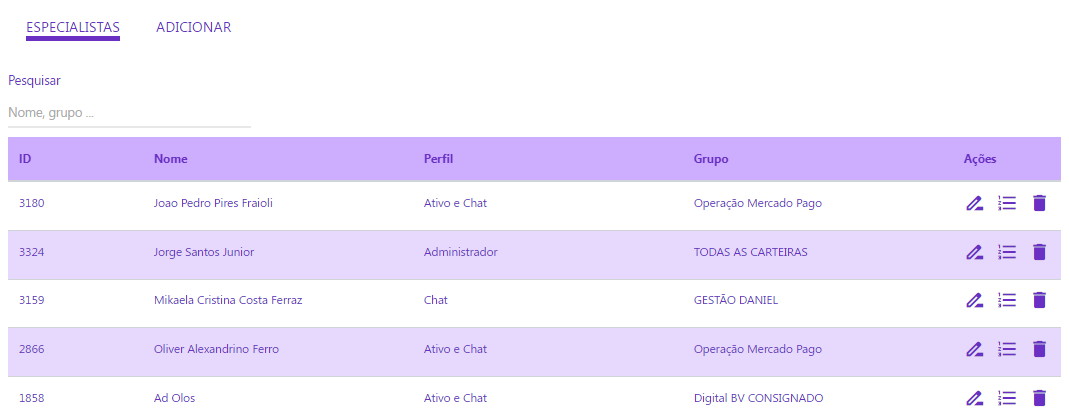1069x413 pixels.
Task: Switch to the ADICIONAR tab
Action: [194, 27]
